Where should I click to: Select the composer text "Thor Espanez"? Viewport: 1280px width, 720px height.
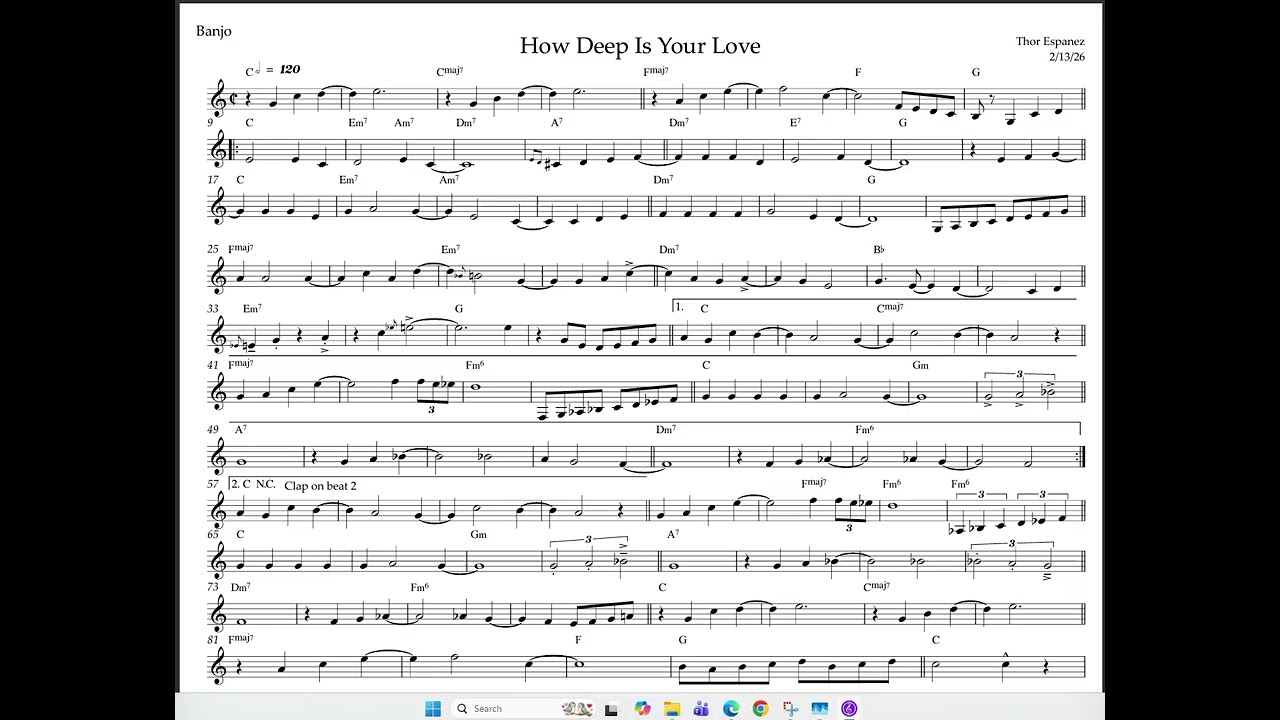click(x=1050, y=41)
